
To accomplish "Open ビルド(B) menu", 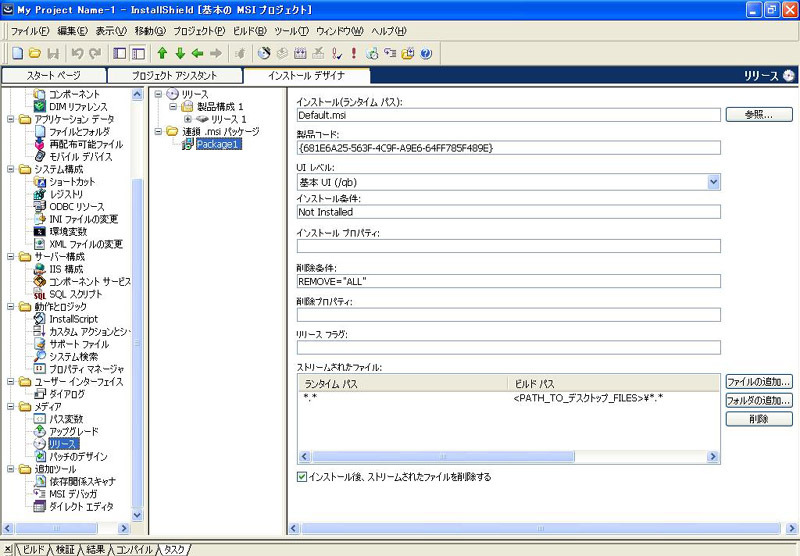I will [249, 31].
